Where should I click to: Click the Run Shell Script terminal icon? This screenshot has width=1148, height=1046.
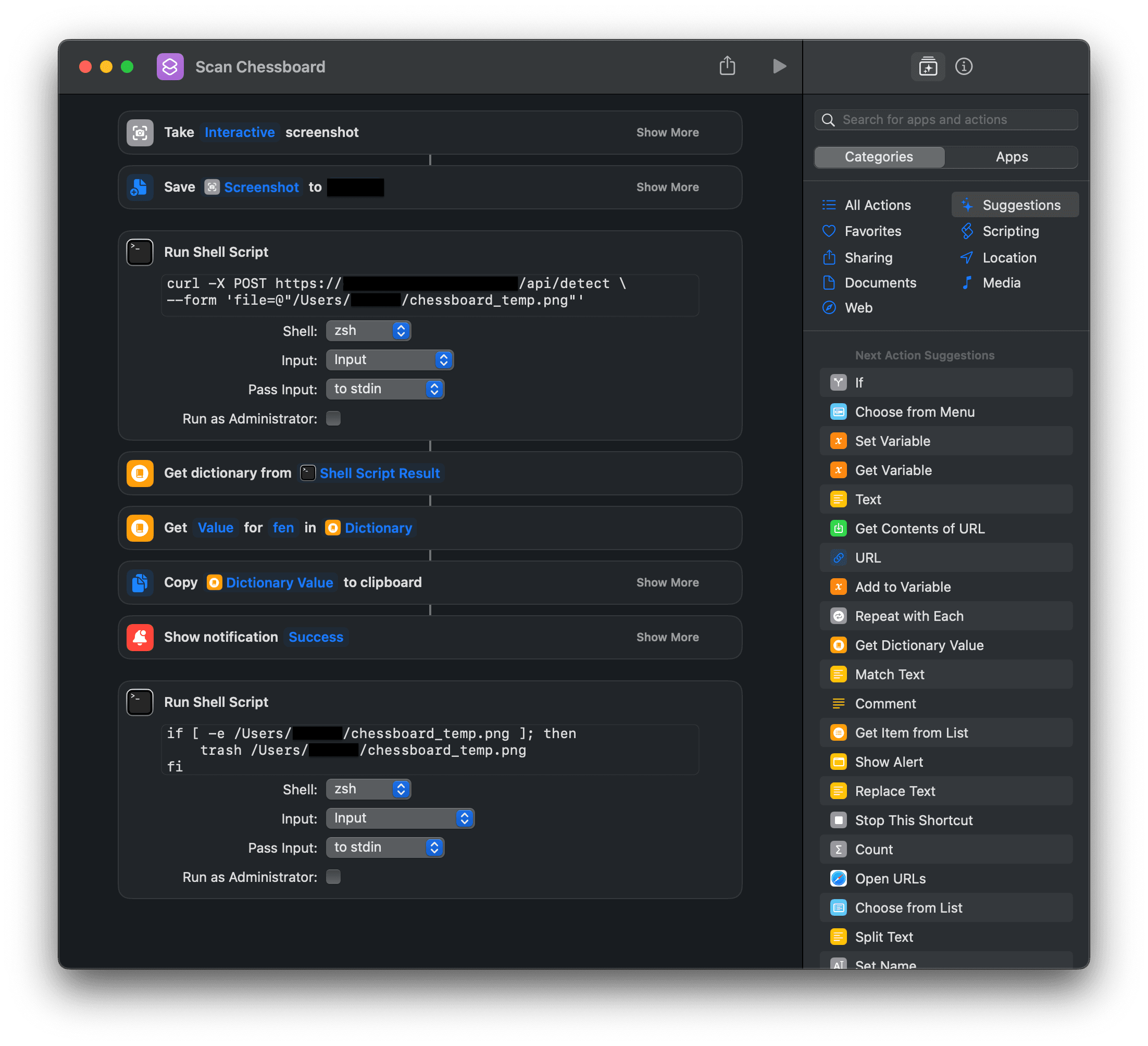click(139, 251)
